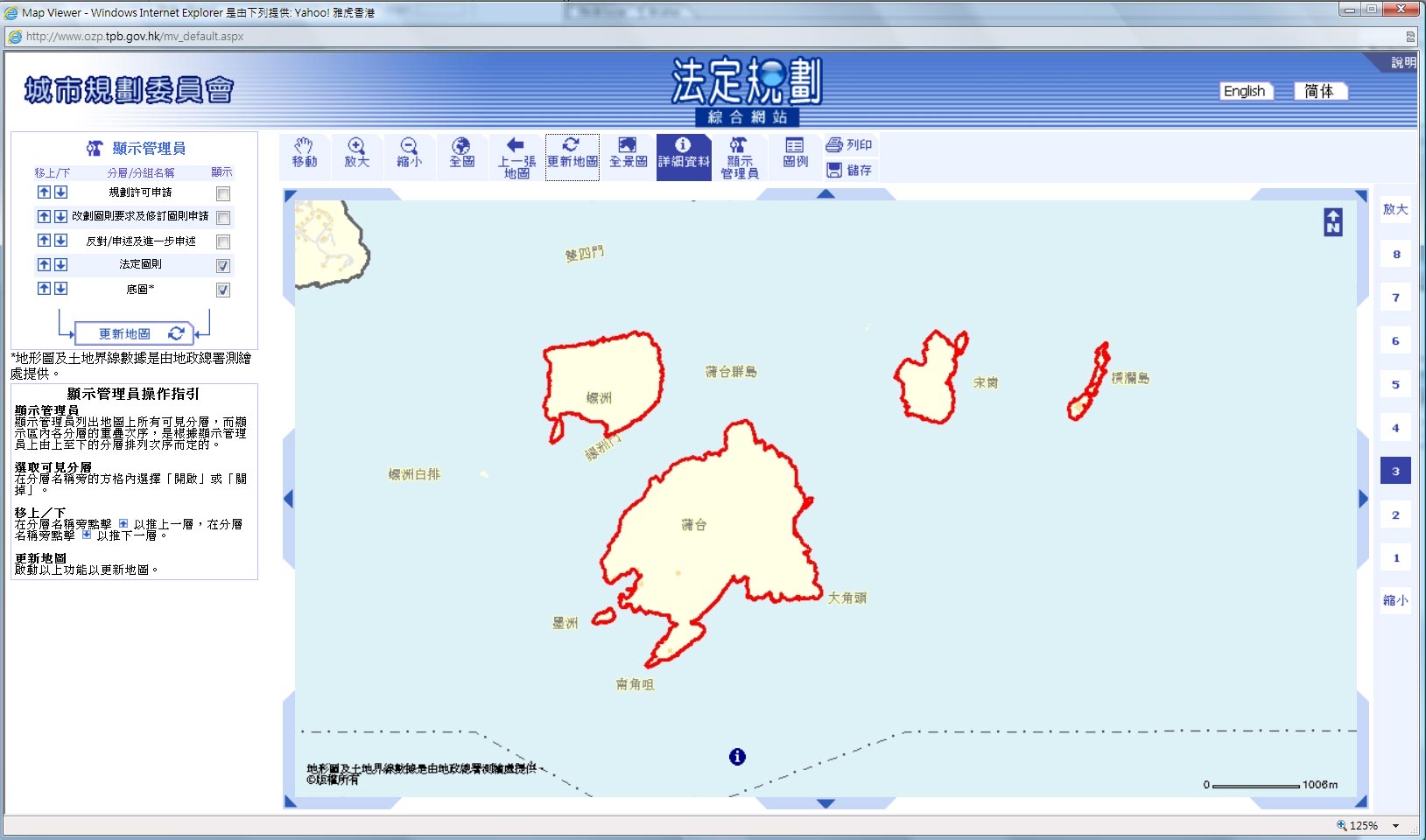Select map scale level 5 on zoom bar
The image size is (1426, 840).
pos(1397,383)
